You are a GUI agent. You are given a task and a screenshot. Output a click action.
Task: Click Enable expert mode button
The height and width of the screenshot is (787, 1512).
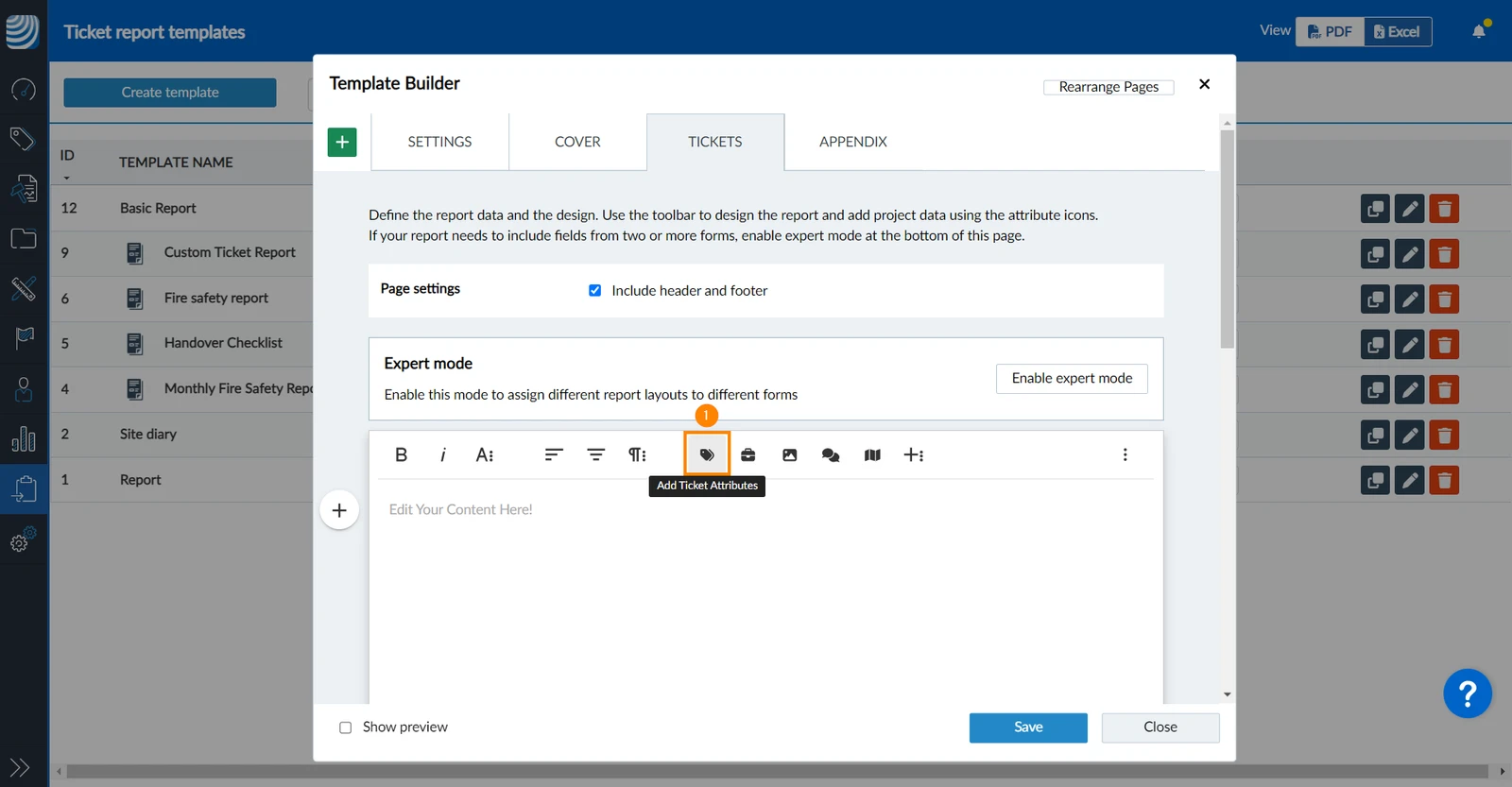1072,379
